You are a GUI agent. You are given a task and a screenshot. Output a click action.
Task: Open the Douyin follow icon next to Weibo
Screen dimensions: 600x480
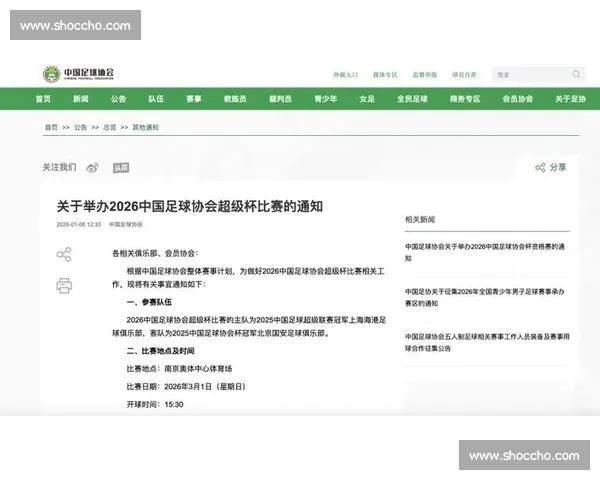point(121,168)
